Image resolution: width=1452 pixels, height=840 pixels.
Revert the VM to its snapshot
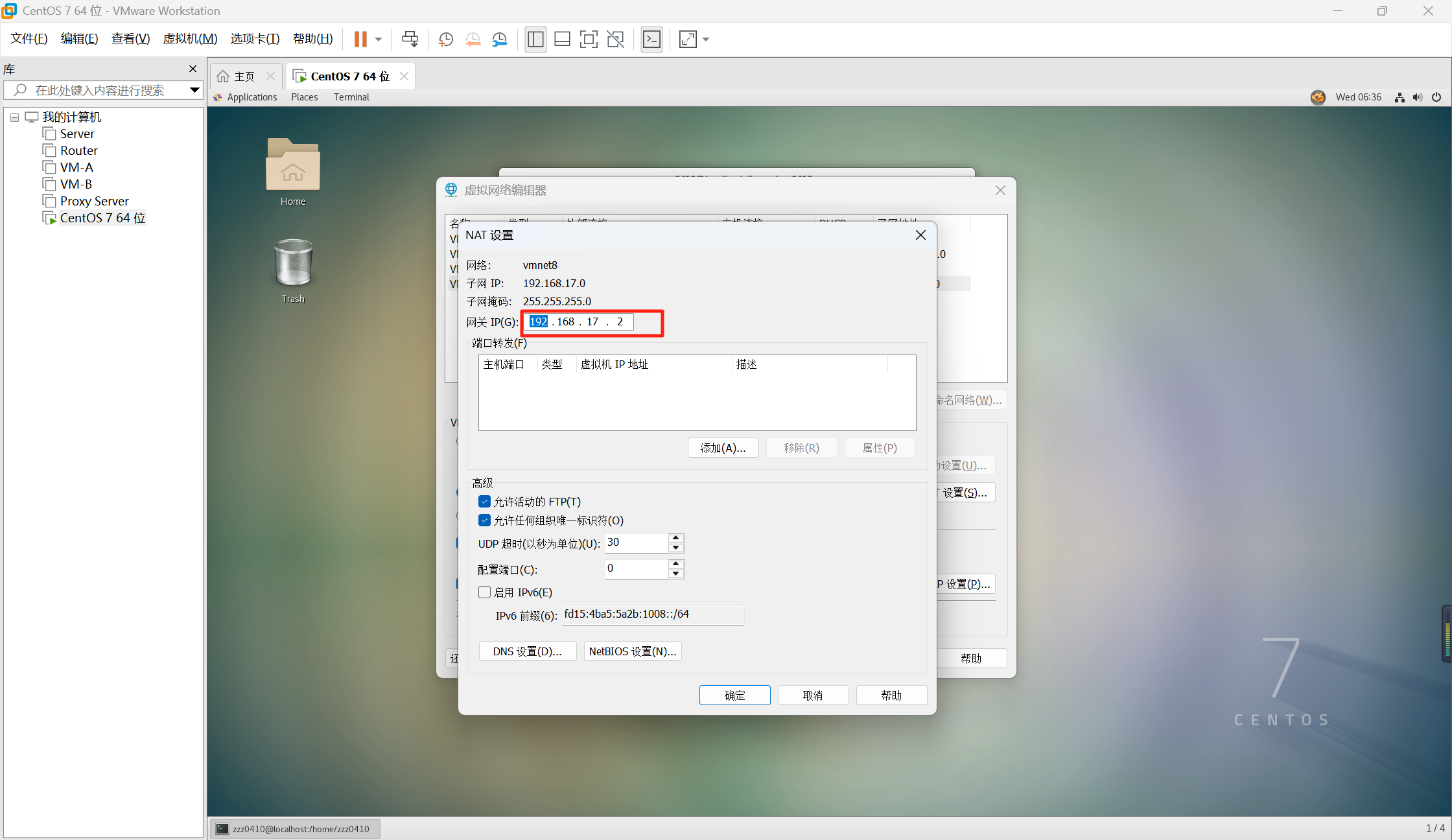(x=473, y=39)
